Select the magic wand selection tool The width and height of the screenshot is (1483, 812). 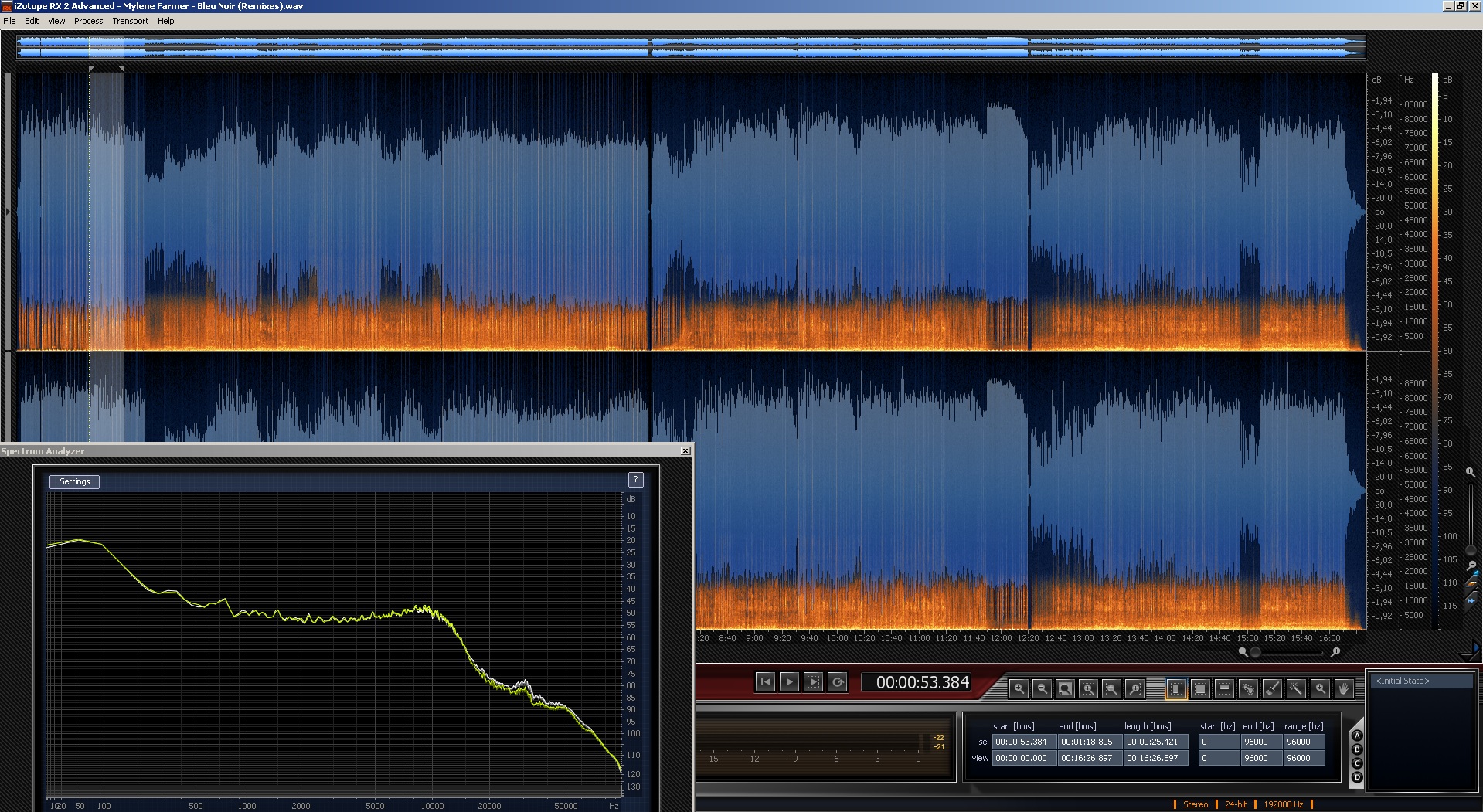coord(1296,688)
